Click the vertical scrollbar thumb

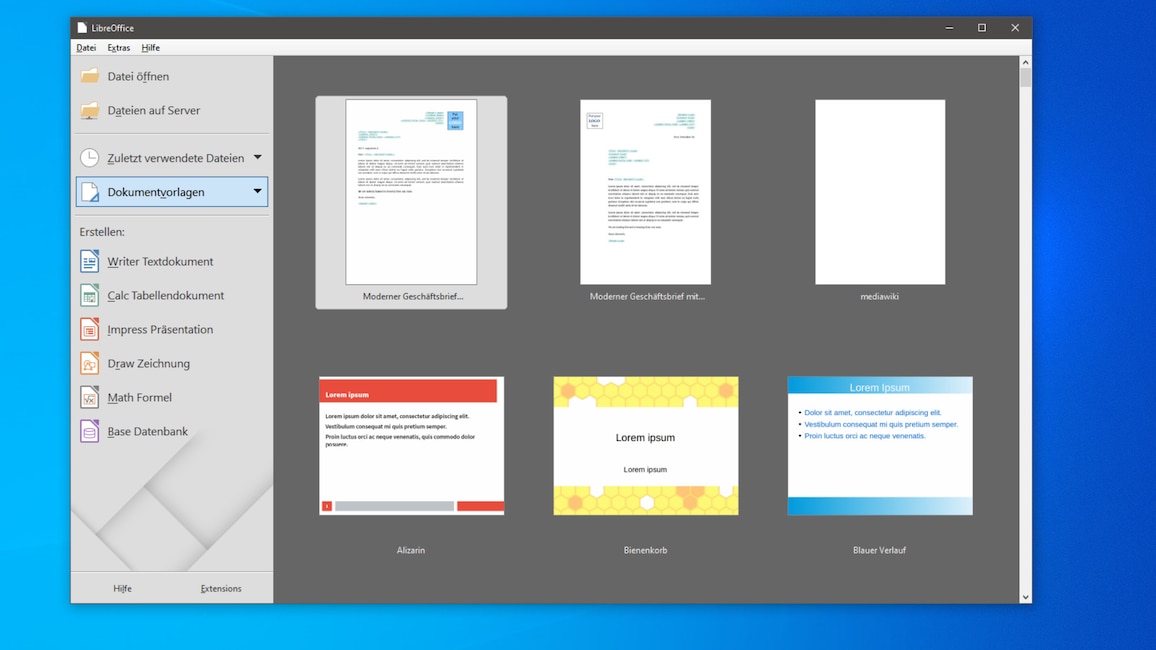coord(1026,78)
